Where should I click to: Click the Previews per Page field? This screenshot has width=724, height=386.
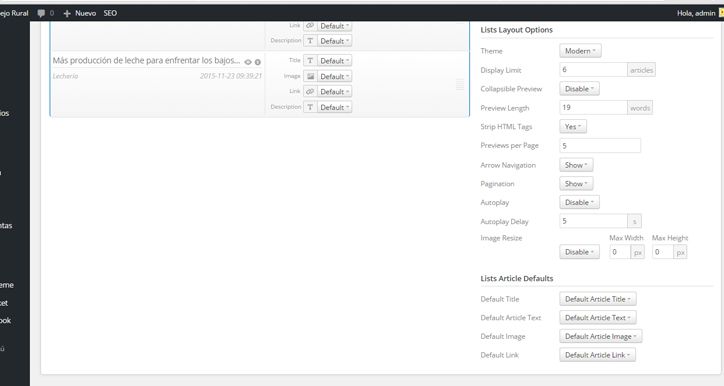coord(600,145)
